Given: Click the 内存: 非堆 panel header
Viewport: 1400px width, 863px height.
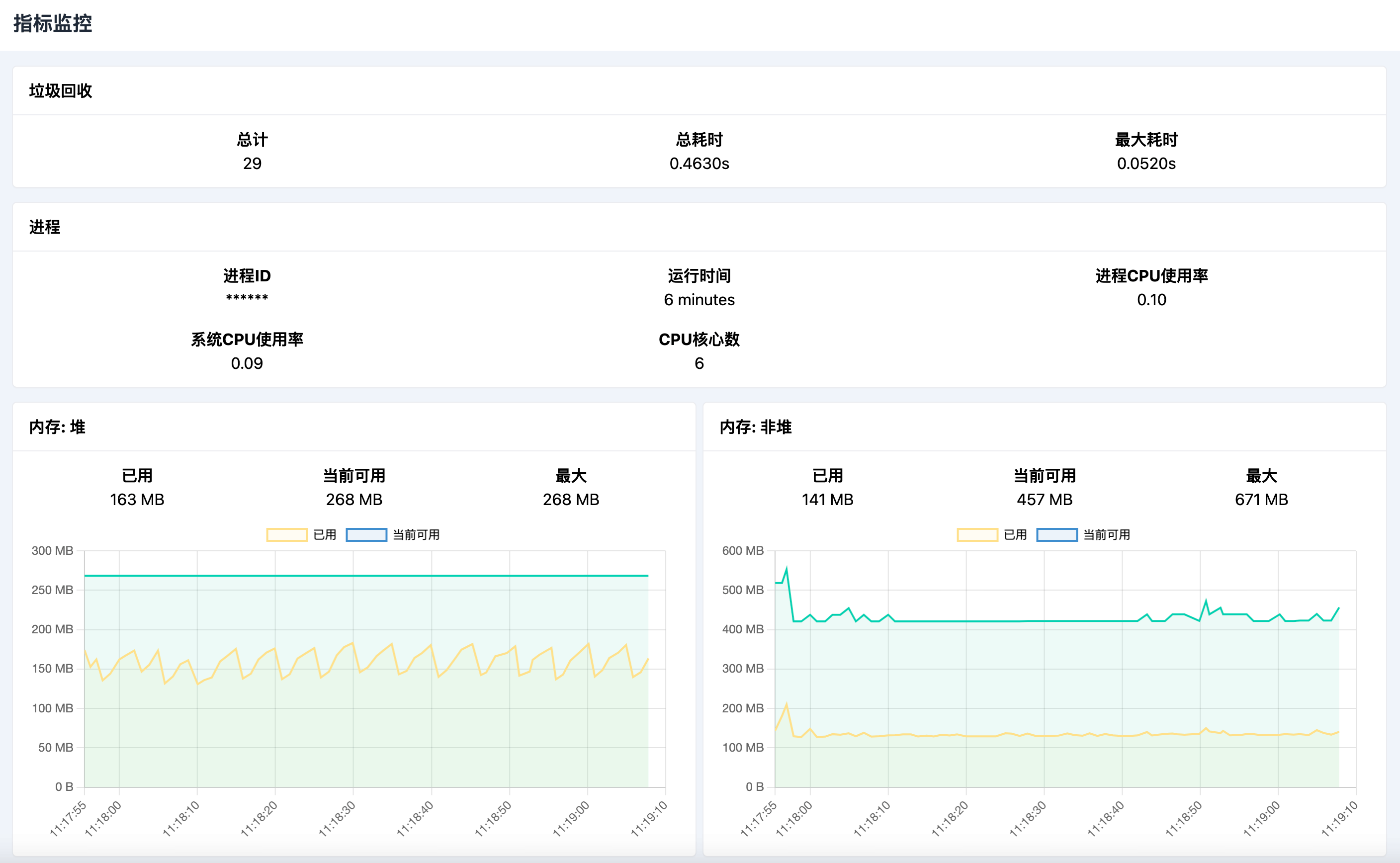Looking at the screenshot, I should click(x=755, y=427).
